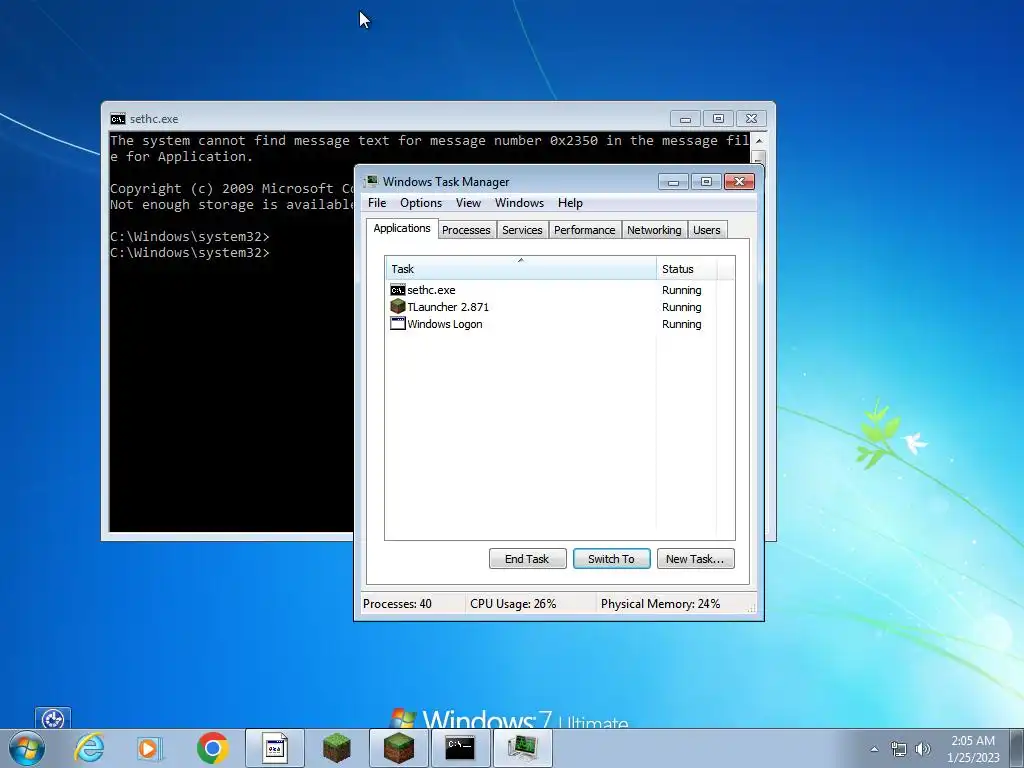Open the Help menu in Task Manager
The width and height of the screenshot is (1024, 768).
coord(570,203)
